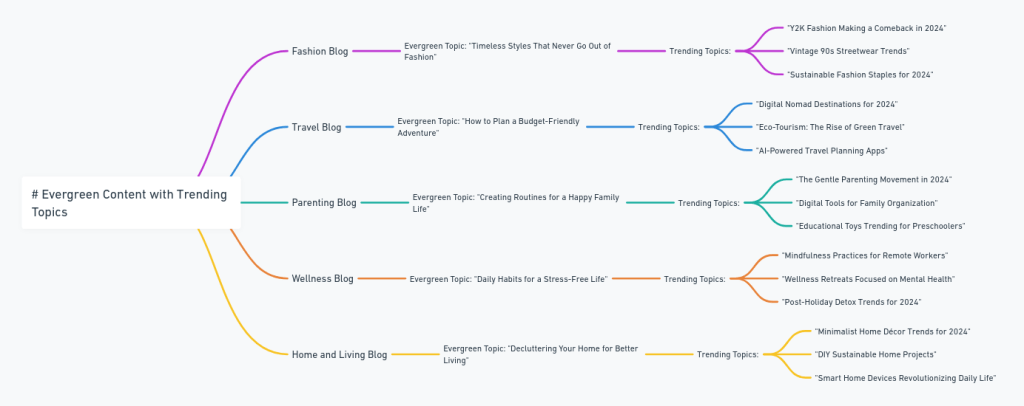Image resolution: width=1024 pixels, height=406 pixels.
Task: Select 'Creating Routines for a Happy Family Life'
Action: (516, 203)
